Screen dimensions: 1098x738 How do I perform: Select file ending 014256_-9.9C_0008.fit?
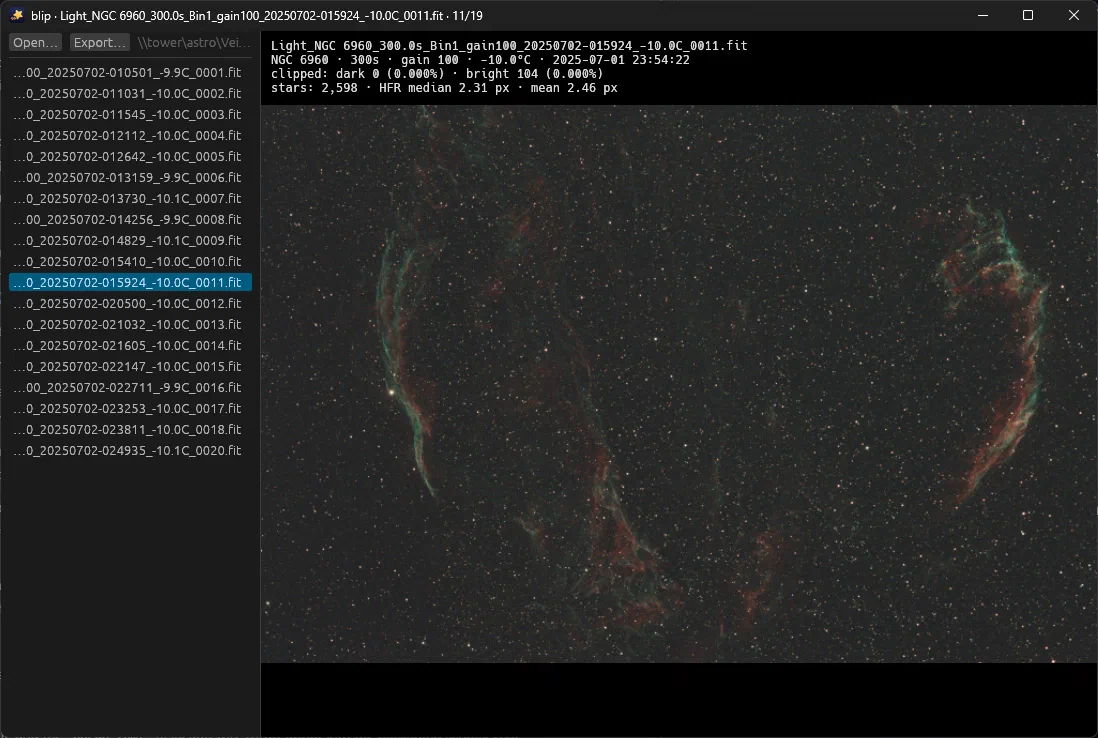pos(130,219)
